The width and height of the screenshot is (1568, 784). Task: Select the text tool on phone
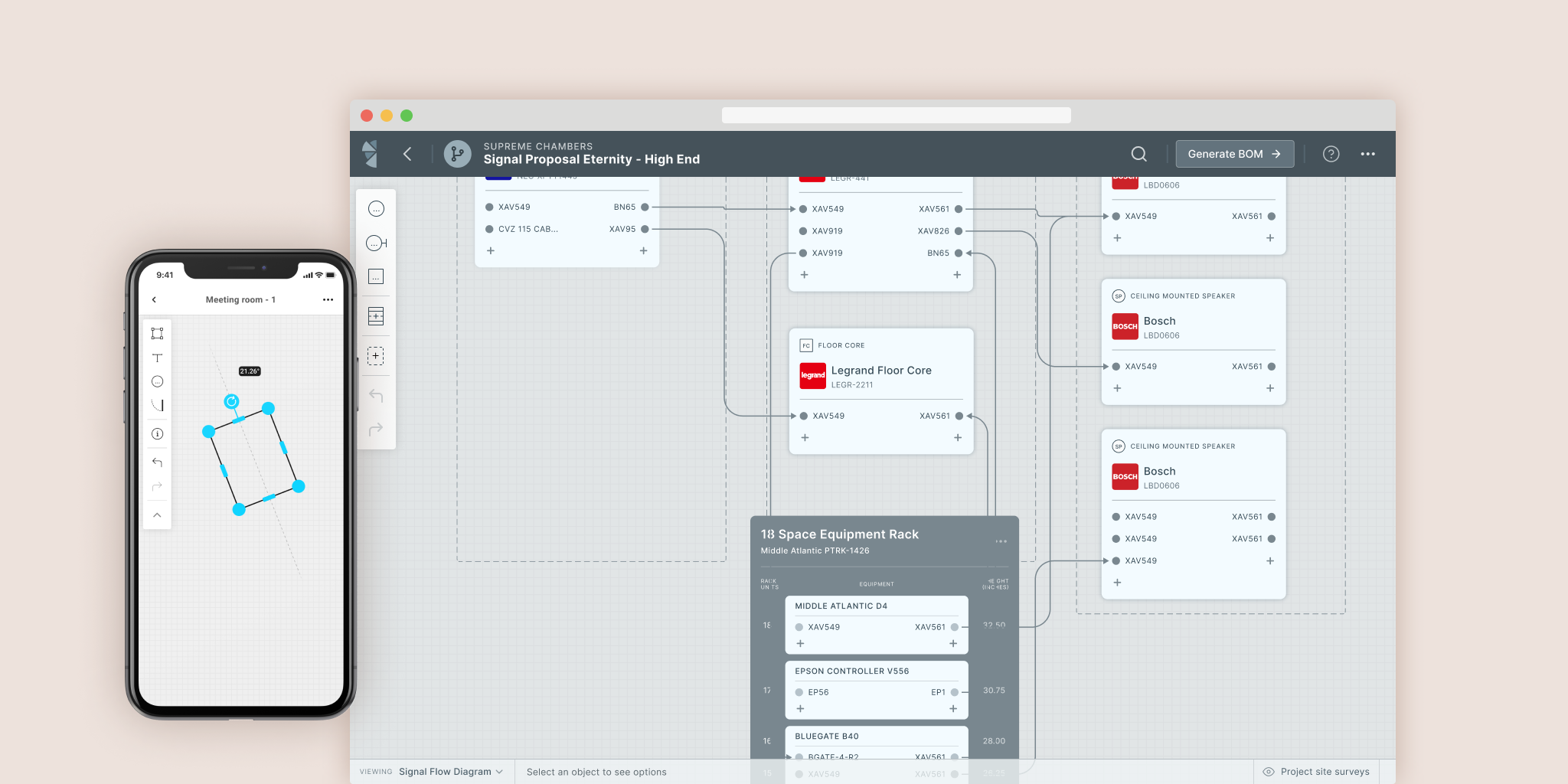pos(157,358)
